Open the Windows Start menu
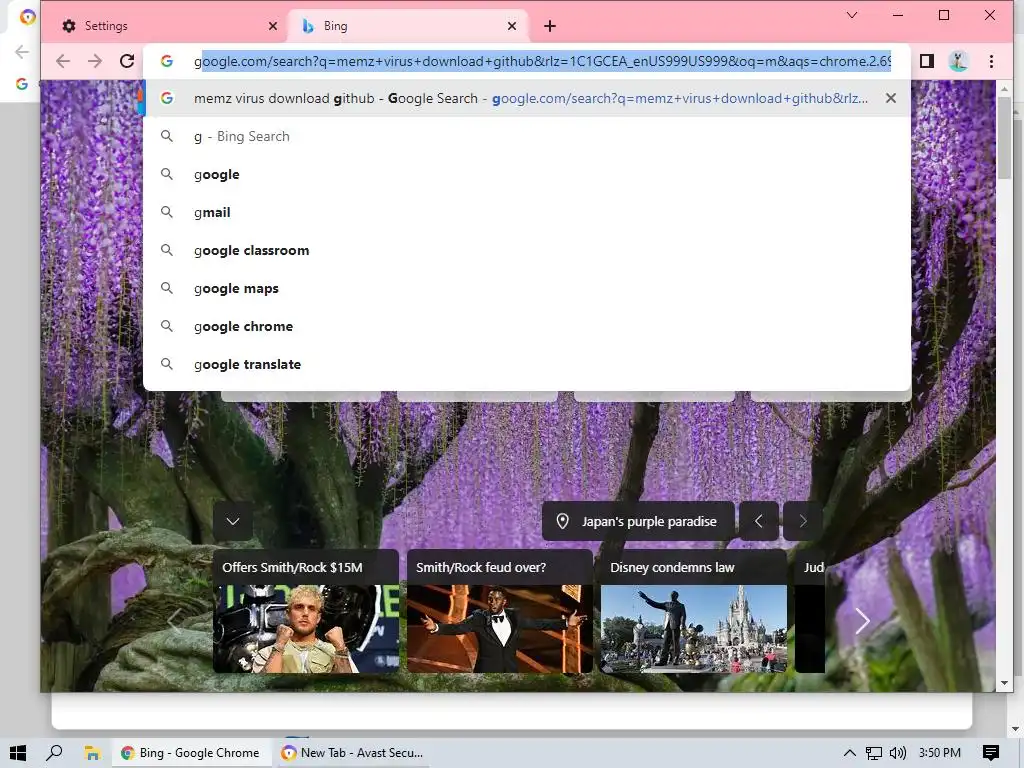The height and width of the screenshot is (768, 1024). pyautogui.click(x=18, y=753)
